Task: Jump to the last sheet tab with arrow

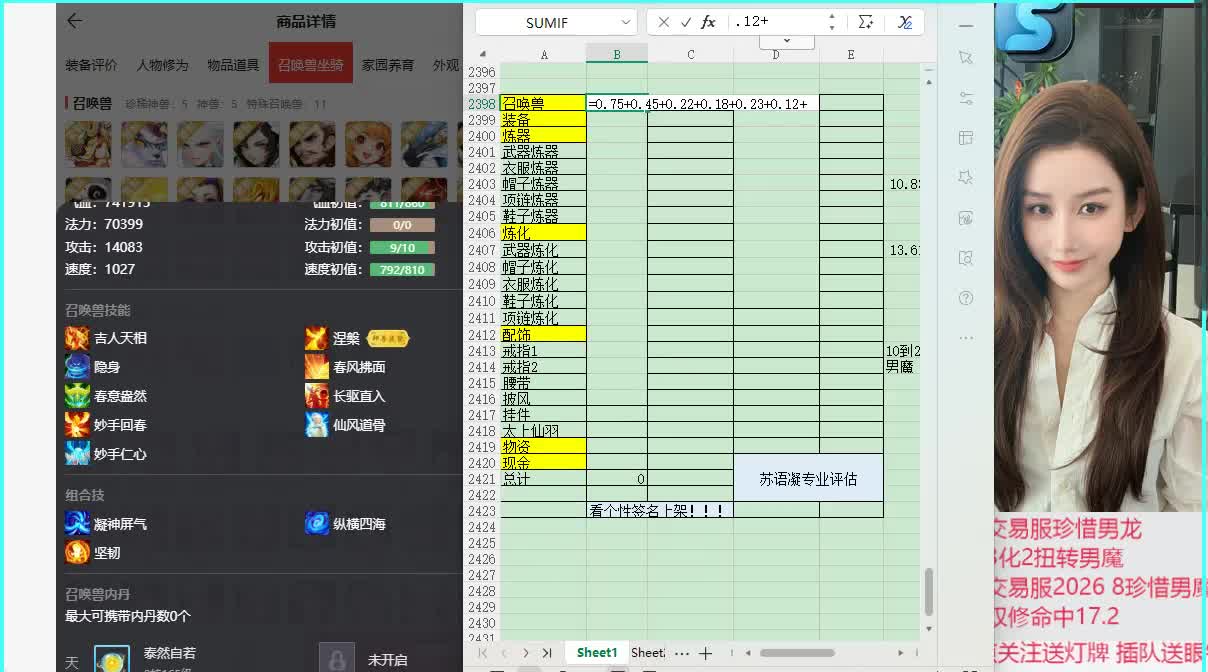Action: (x=547, y=653)
